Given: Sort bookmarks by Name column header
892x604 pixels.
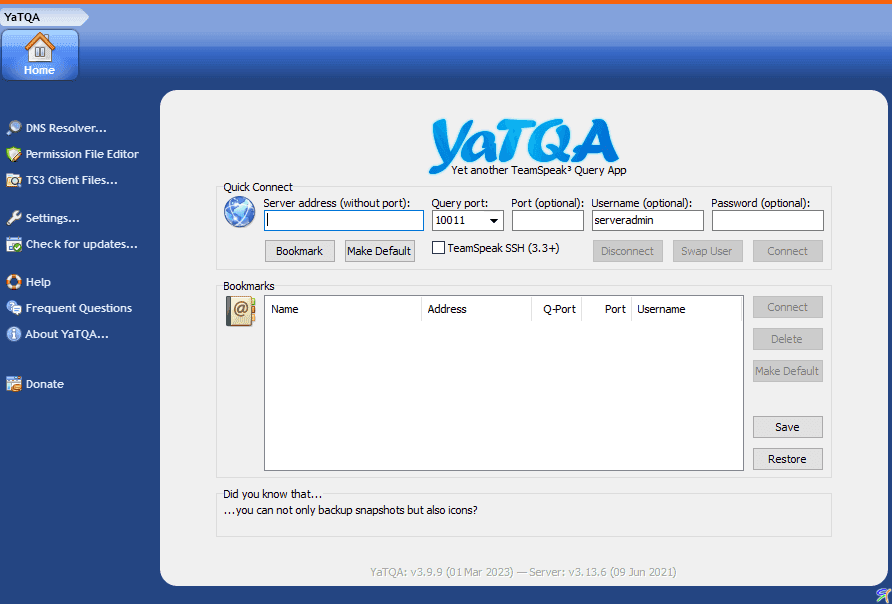Looking at the screenshot, I should pyautogui.click(x=343, y=309).
